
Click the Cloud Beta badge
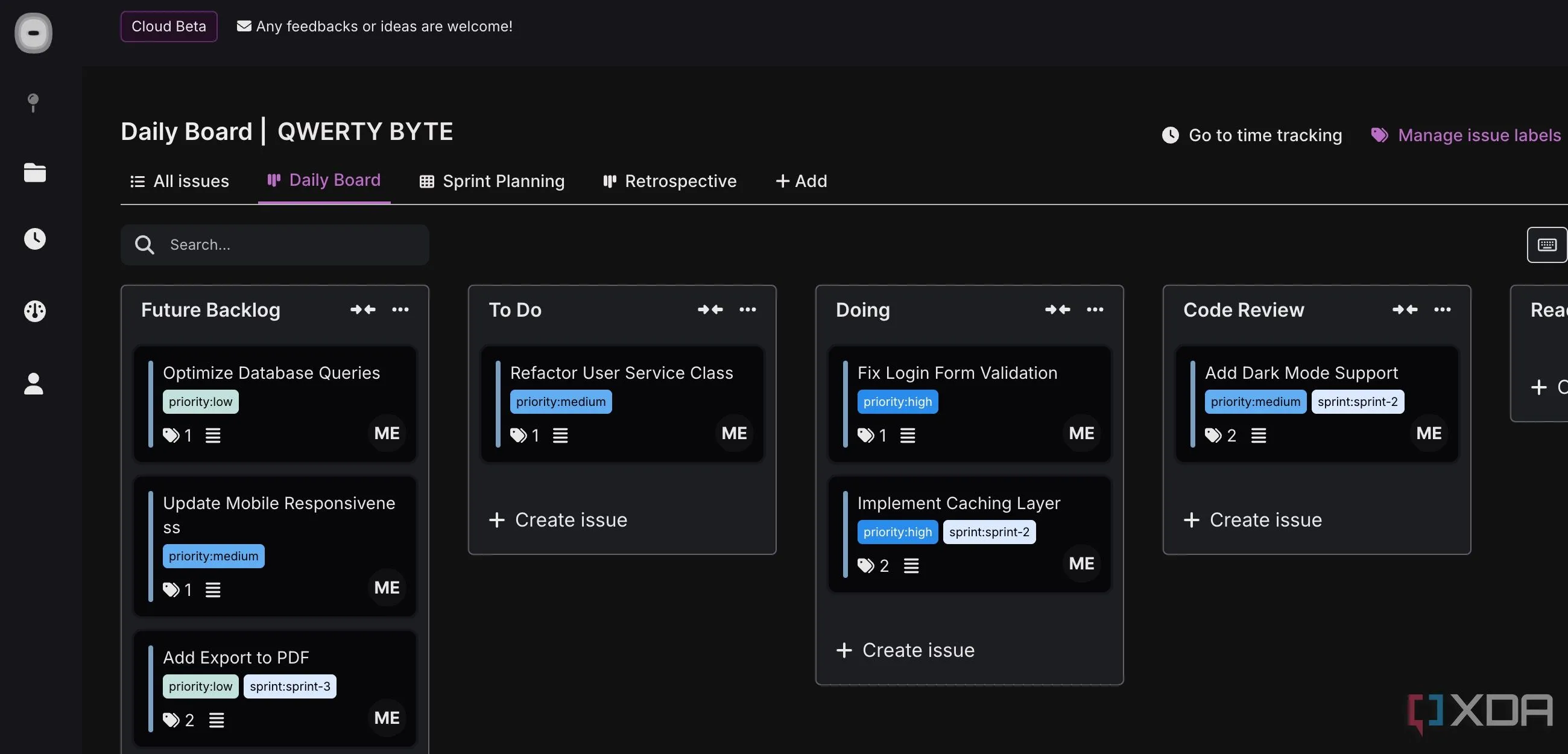coord(169,26)
